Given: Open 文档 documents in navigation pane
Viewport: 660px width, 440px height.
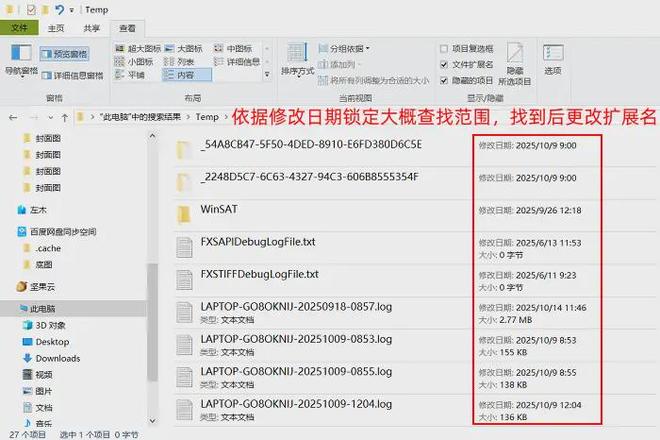Looking at the screenshot, I should point(38,408).
